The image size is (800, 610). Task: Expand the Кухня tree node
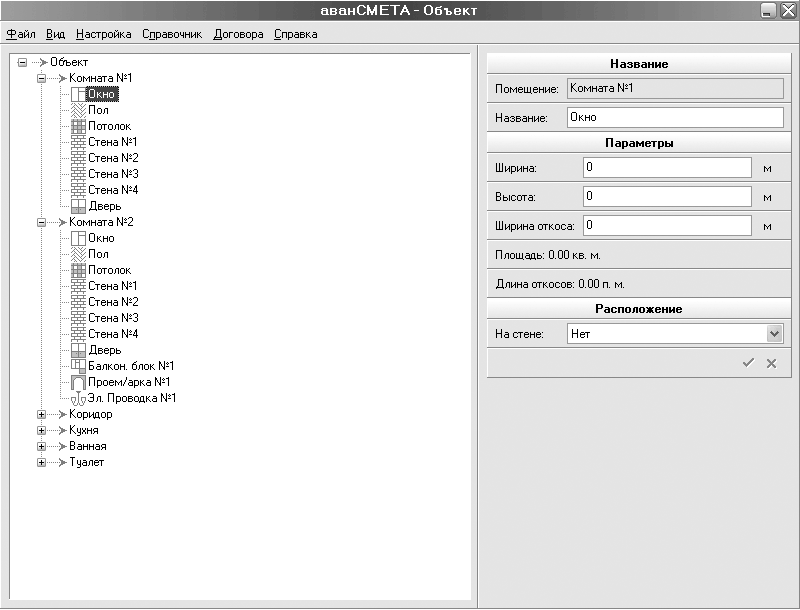pyautogui.click(x=41, y=430)
